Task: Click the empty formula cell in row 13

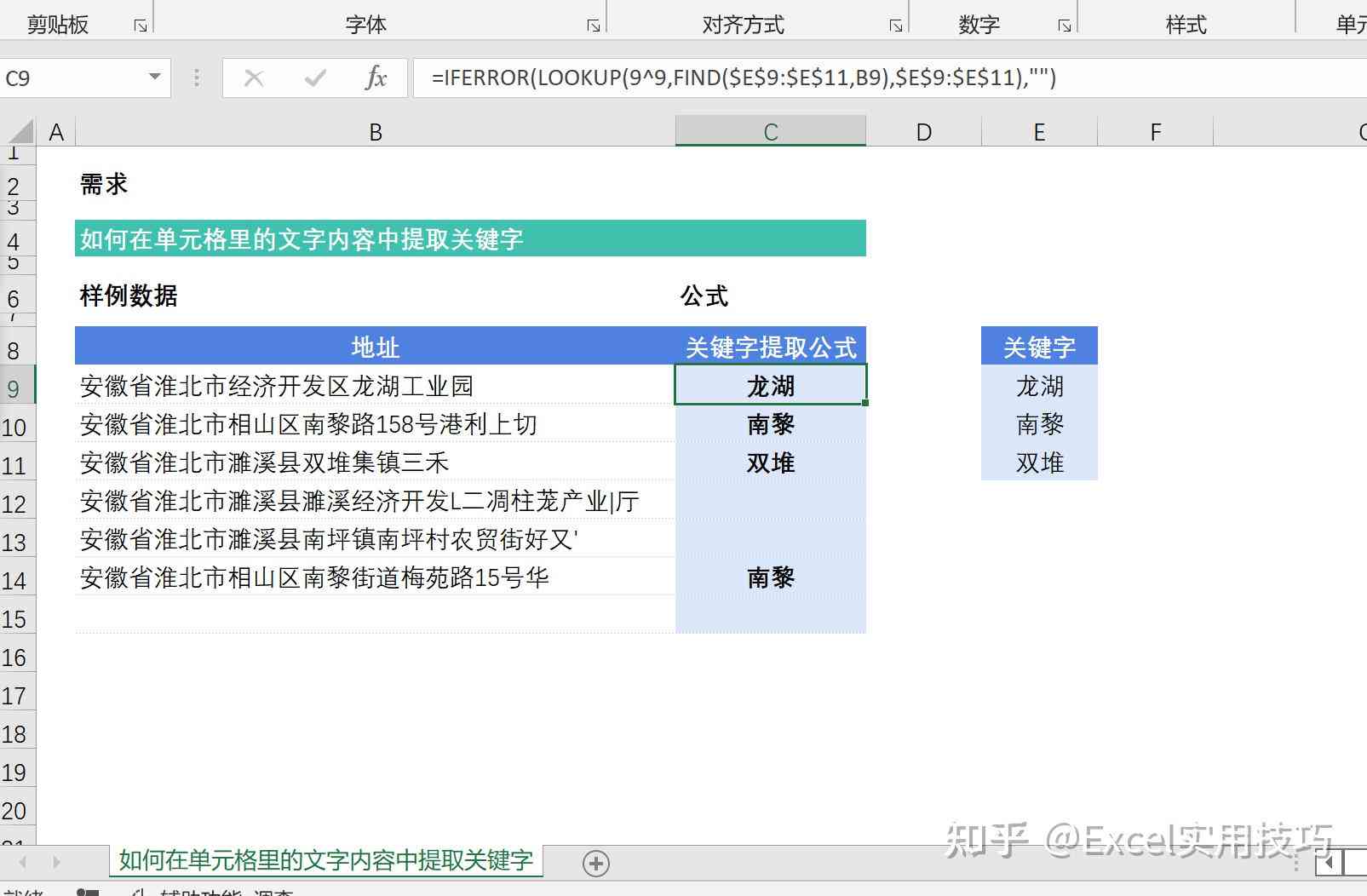Action: tap(771, 539)
